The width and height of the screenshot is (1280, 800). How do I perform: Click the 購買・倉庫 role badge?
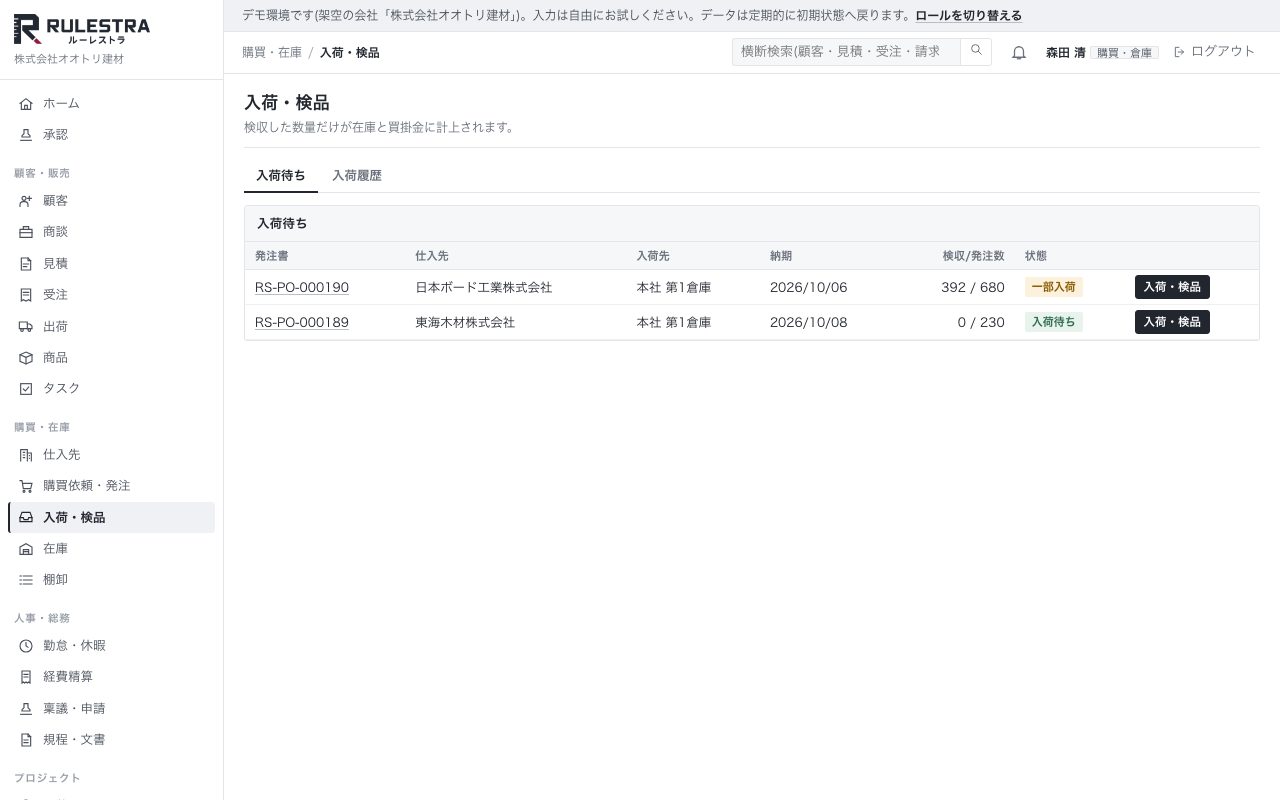(x=1125, y=53)
